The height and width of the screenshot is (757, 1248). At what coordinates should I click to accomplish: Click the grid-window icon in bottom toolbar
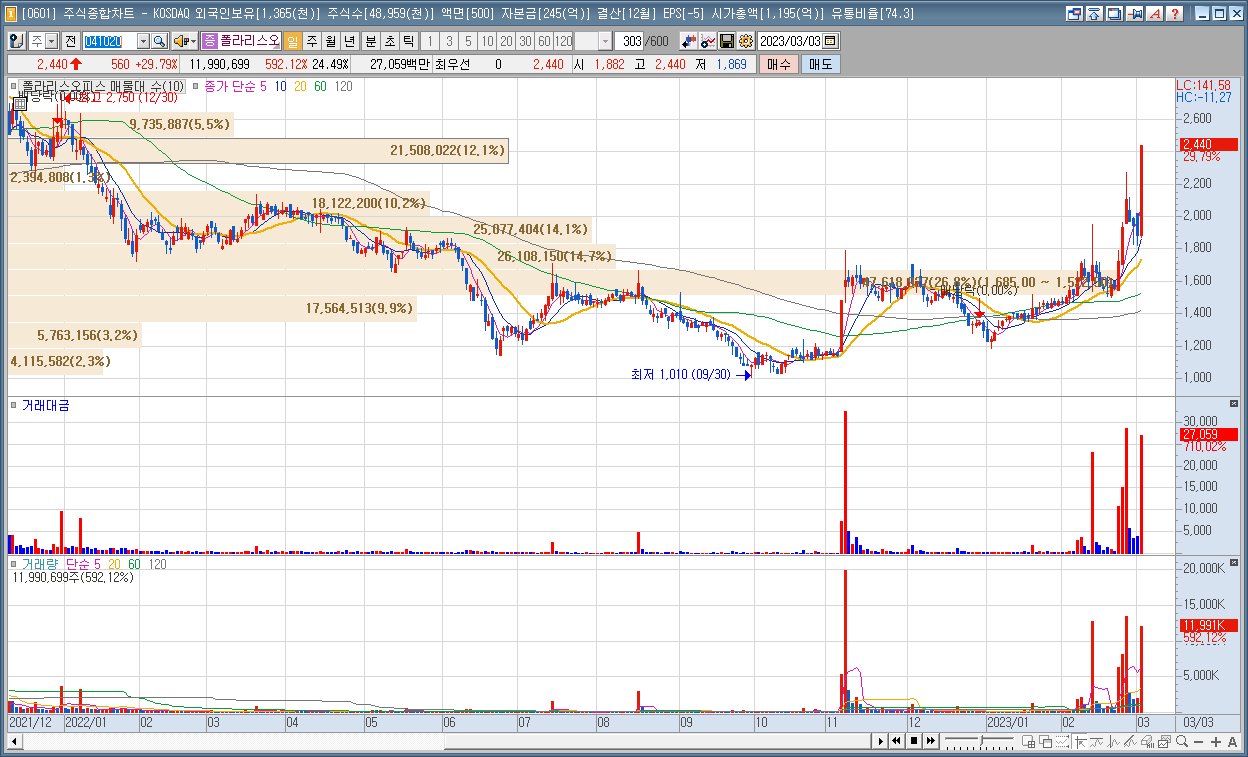tap(1028, 741)
